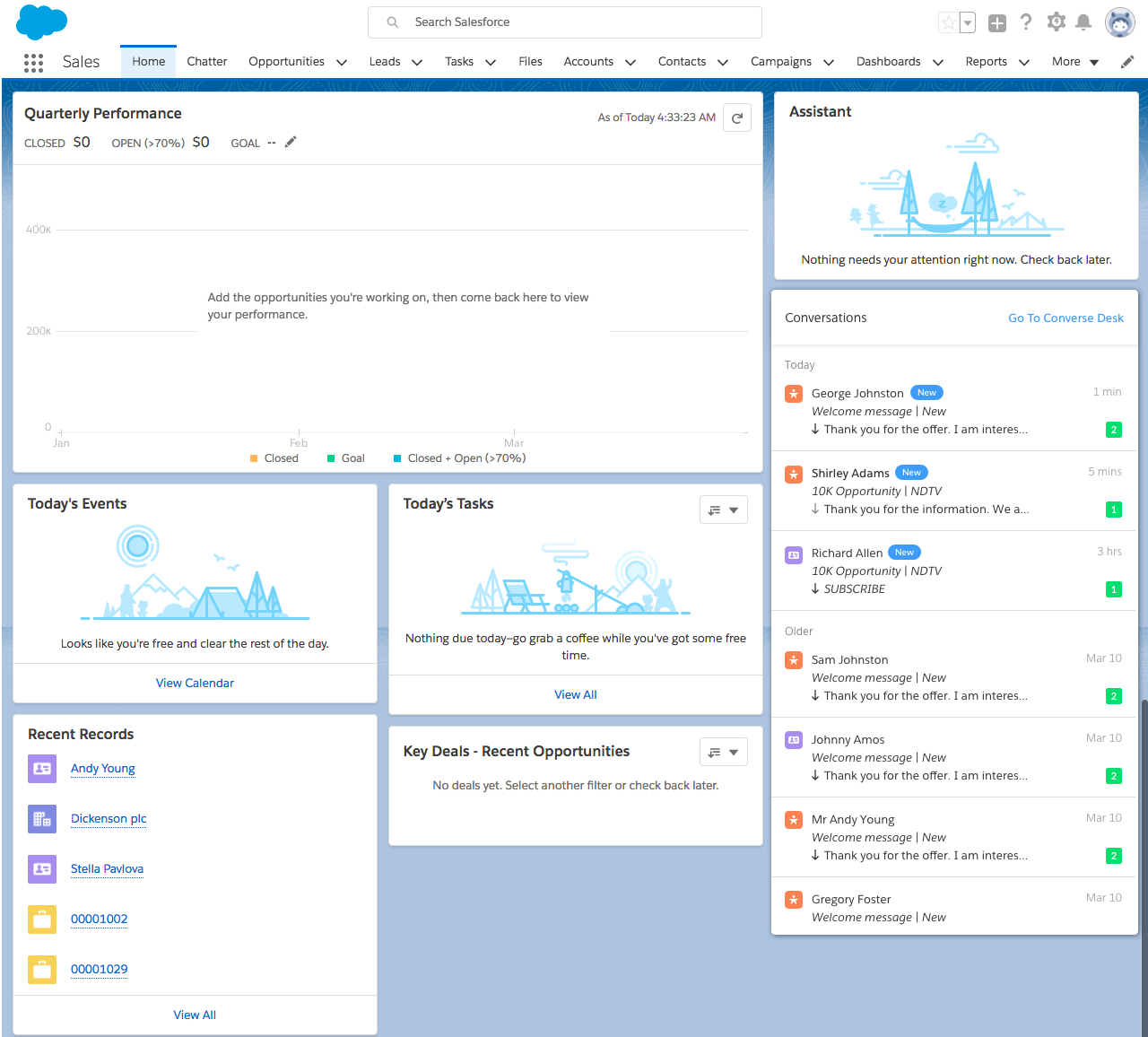
Task: Open case 00001029 link
Action: 100,970
